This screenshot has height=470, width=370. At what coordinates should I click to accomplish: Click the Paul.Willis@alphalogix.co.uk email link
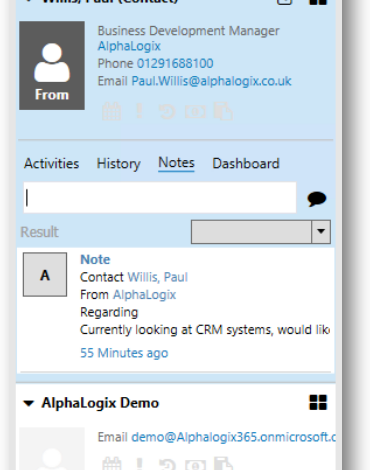pyautogui.click(x=211, y=81)
